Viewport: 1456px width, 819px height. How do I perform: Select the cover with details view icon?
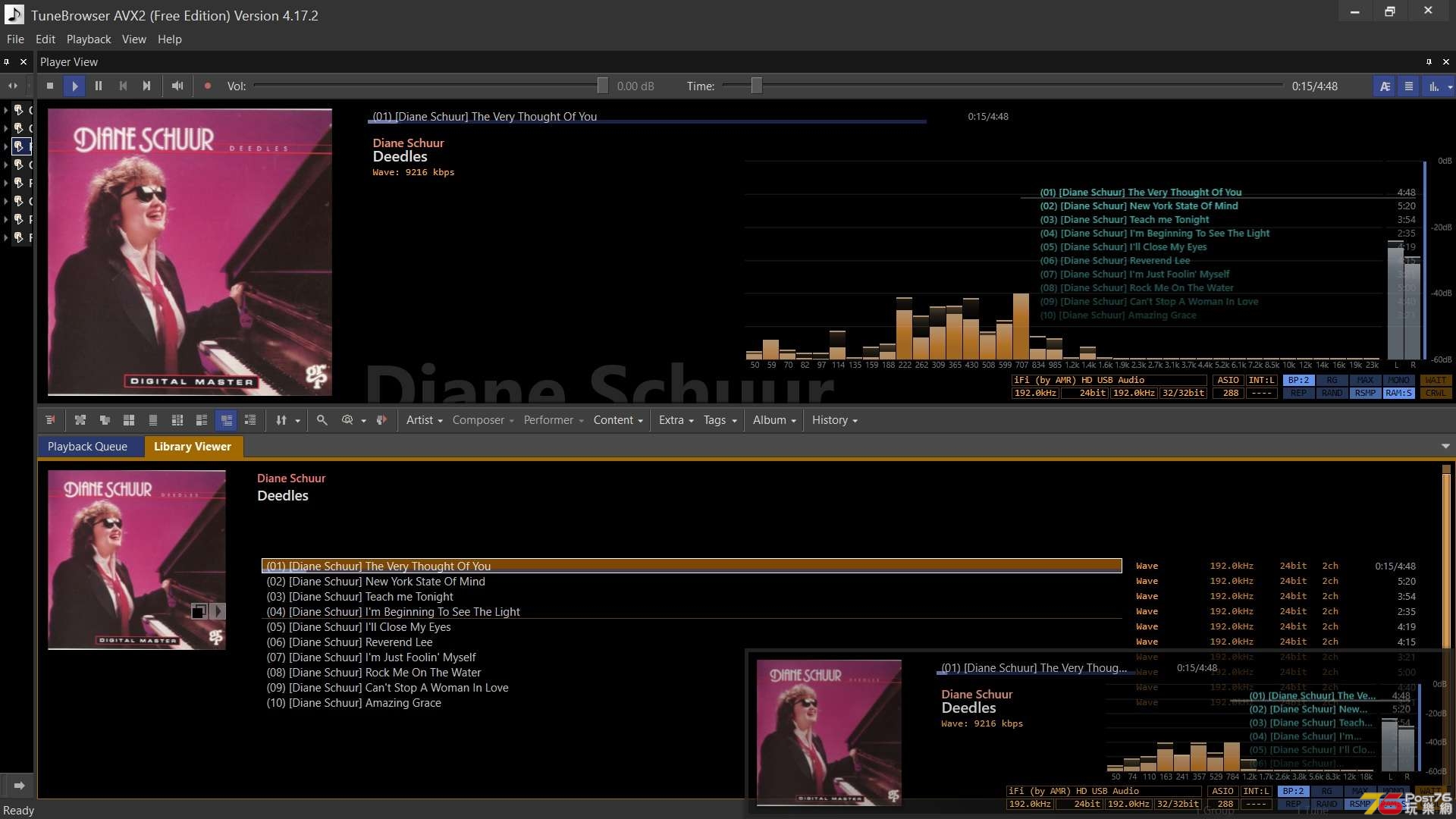202,420
